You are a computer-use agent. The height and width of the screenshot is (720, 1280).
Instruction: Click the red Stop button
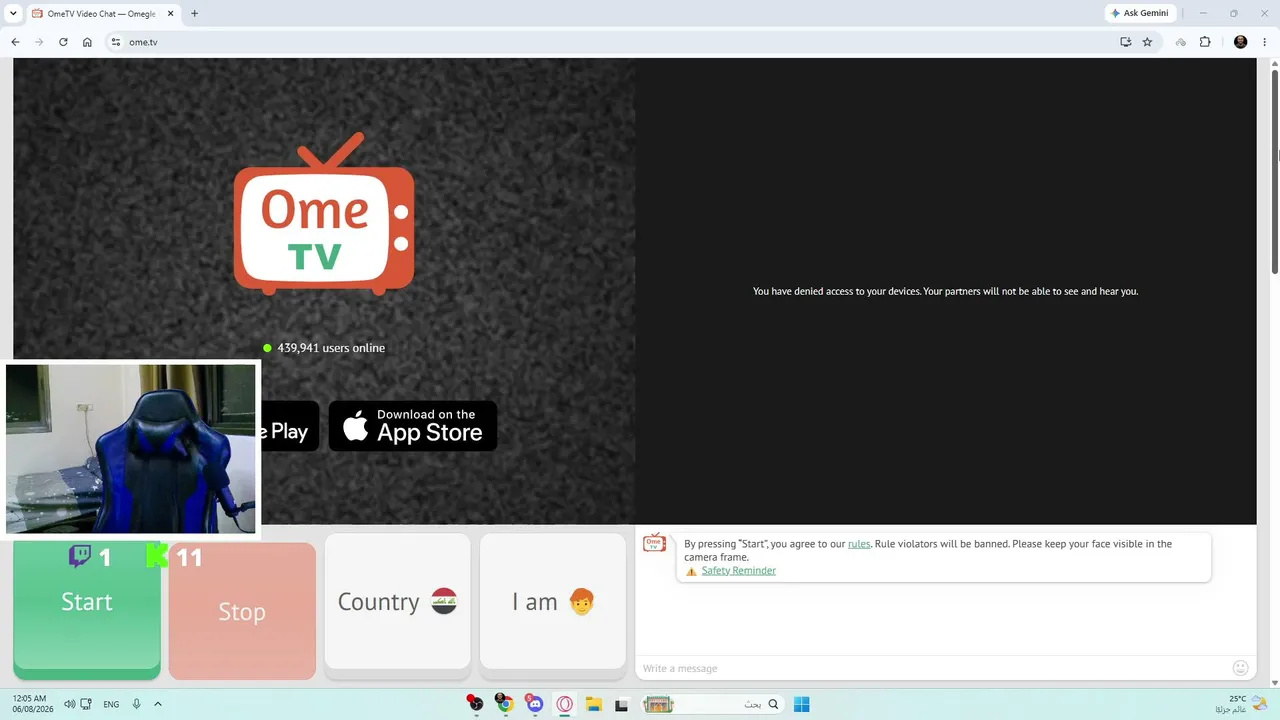pos(242,611)
